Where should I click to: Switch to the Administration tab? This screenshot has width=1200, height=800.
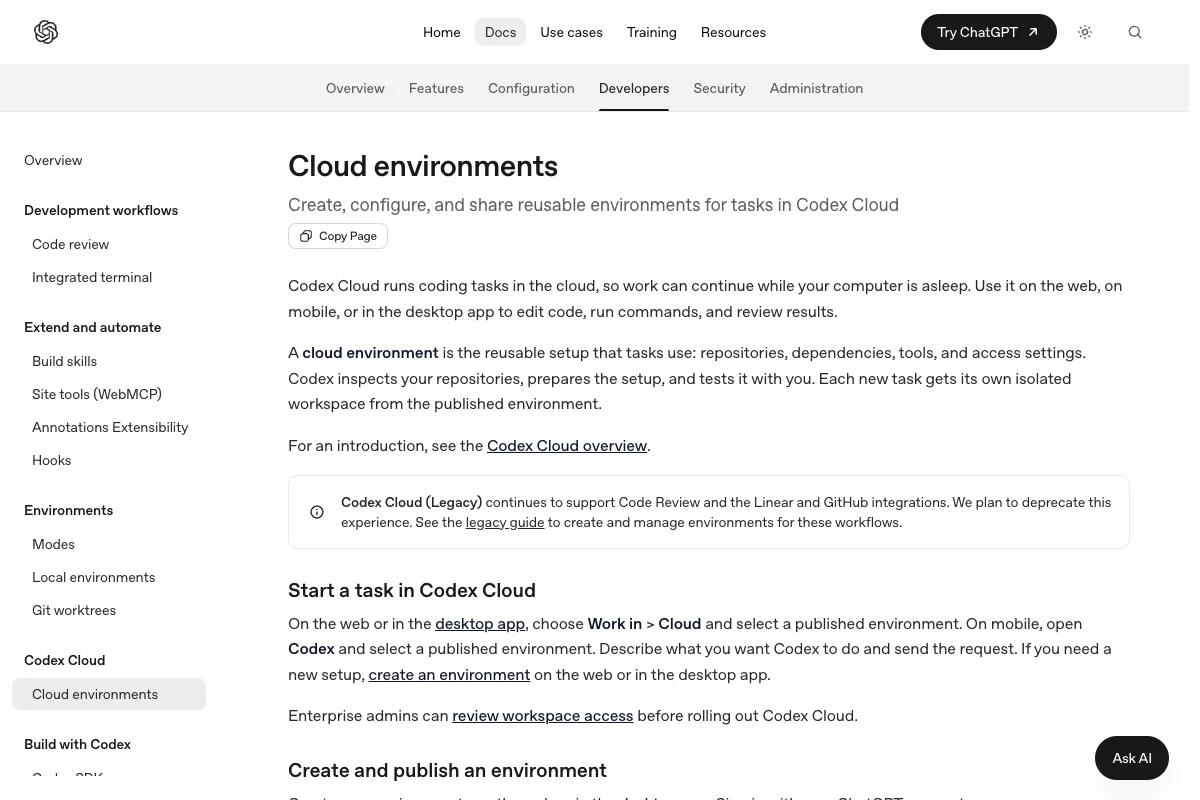coord(816,88)
